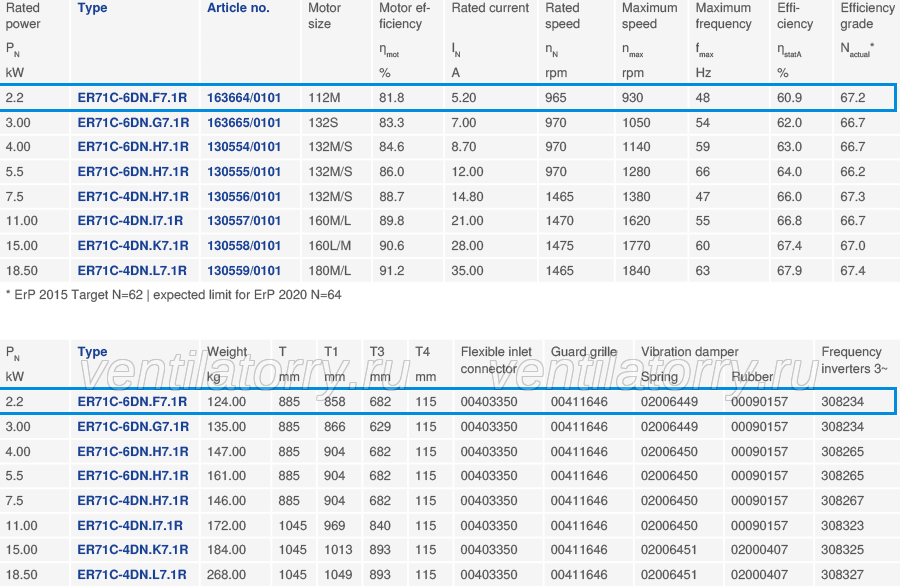
Task: Open ER71C-6DN.H7.1R type link in the 147.00 kg row
Action: [x=133, y=452]
